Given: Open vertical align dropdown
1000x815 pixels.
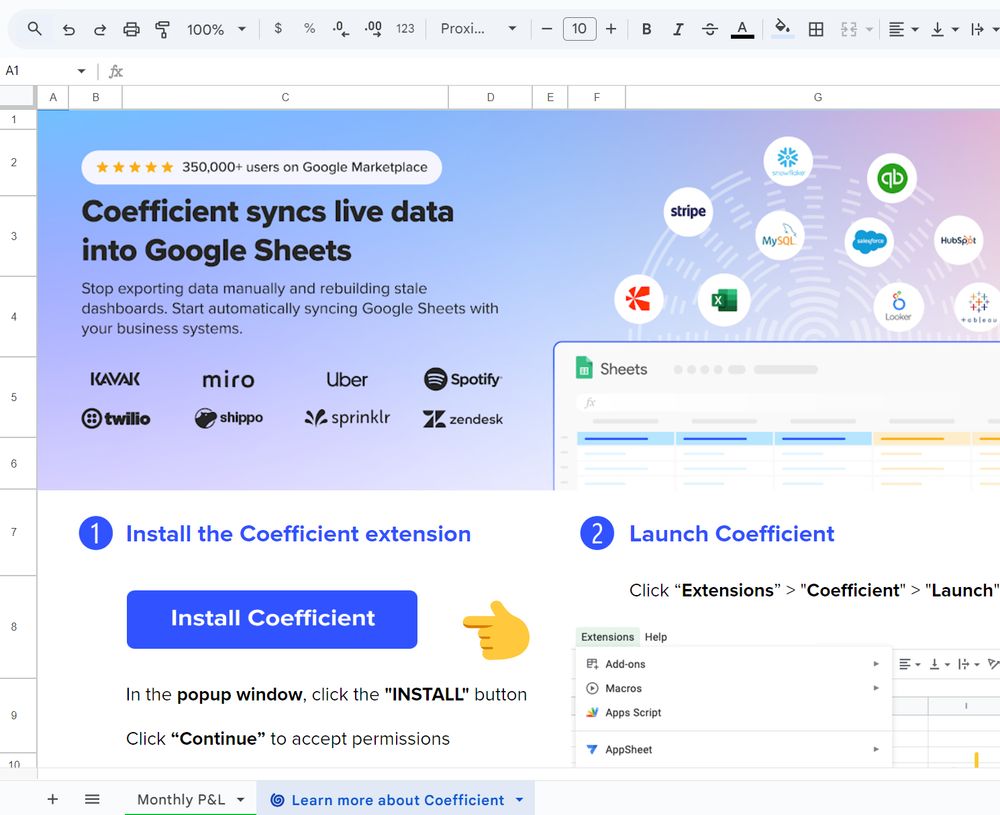Looking at the screenshot, I should [x=945, y=29].
